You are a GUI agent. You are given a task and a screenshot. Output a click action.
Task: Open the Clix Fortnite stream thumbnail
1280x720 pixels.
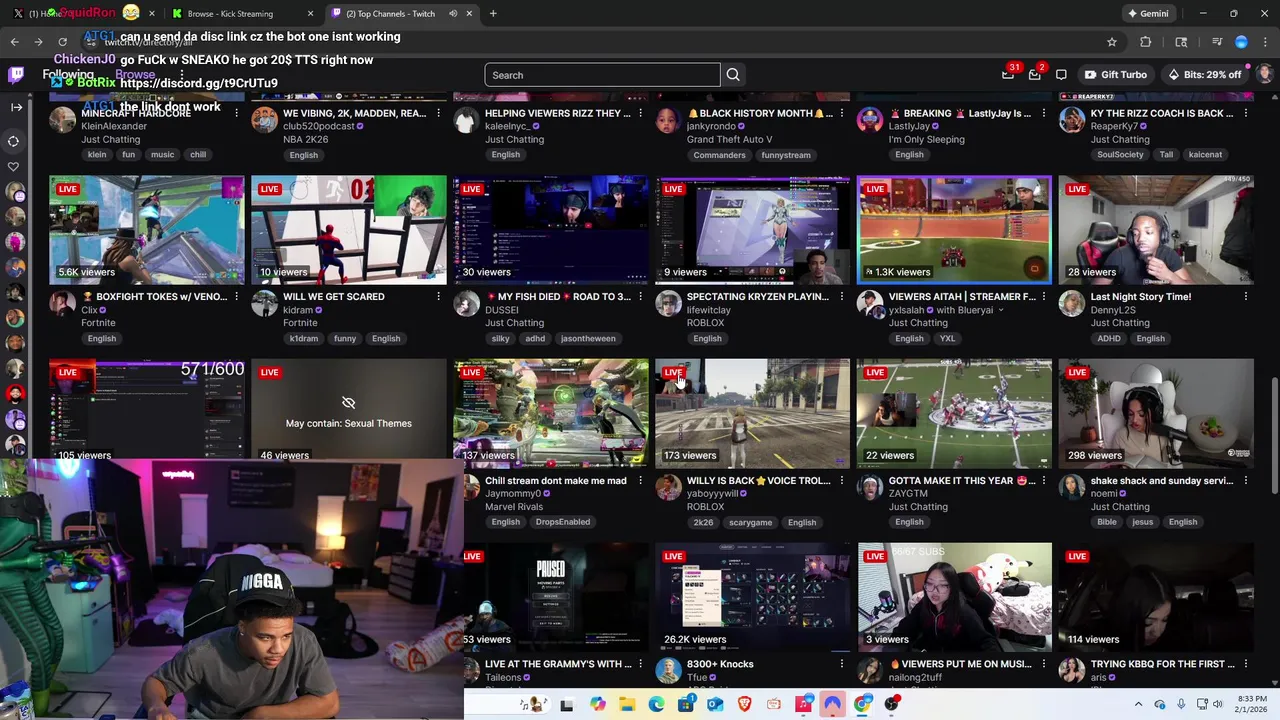[147, 230]
